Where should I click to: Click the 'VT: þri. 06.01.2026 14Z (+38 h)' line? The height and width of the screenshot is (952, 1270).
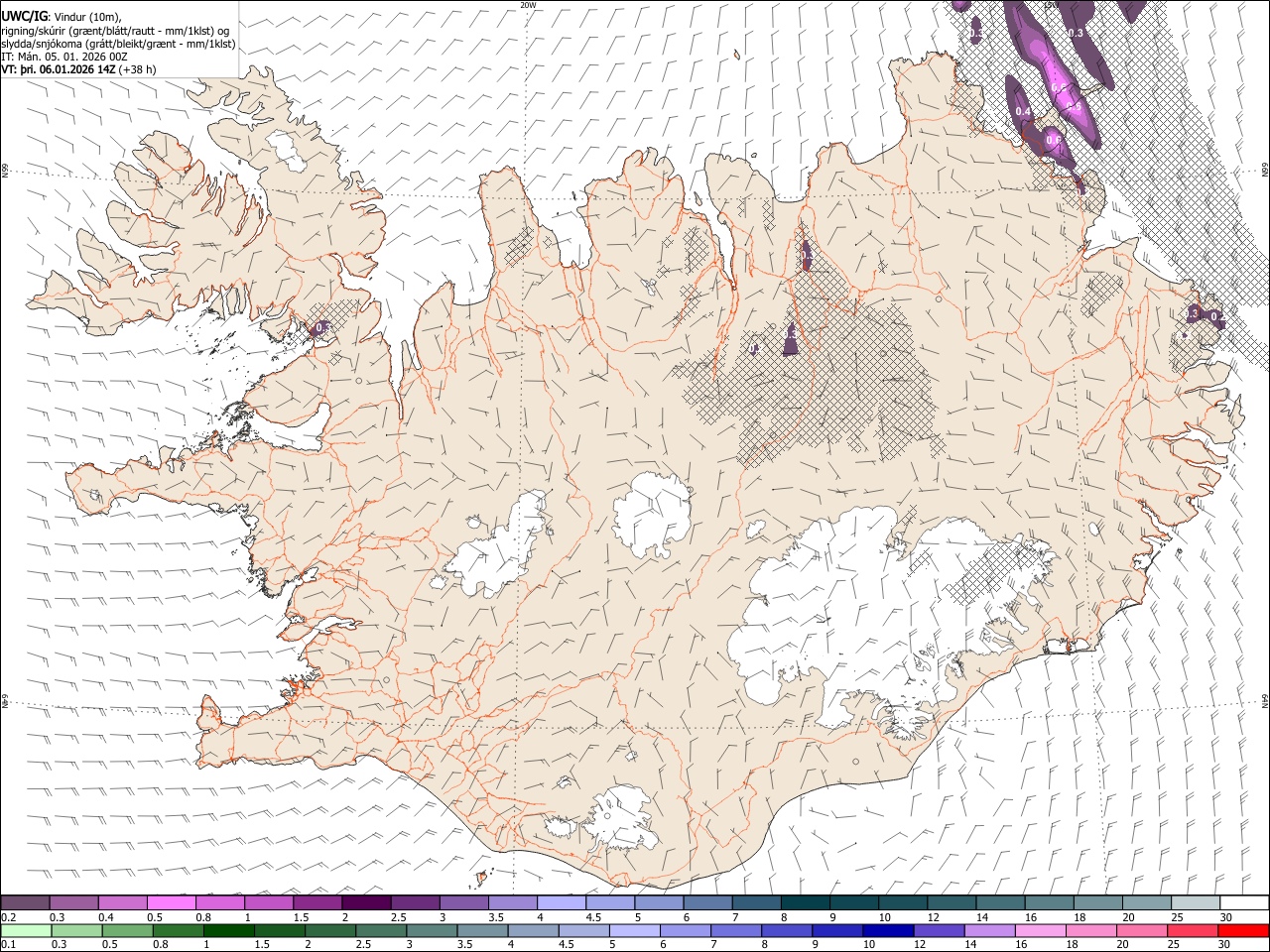point(78,69)
